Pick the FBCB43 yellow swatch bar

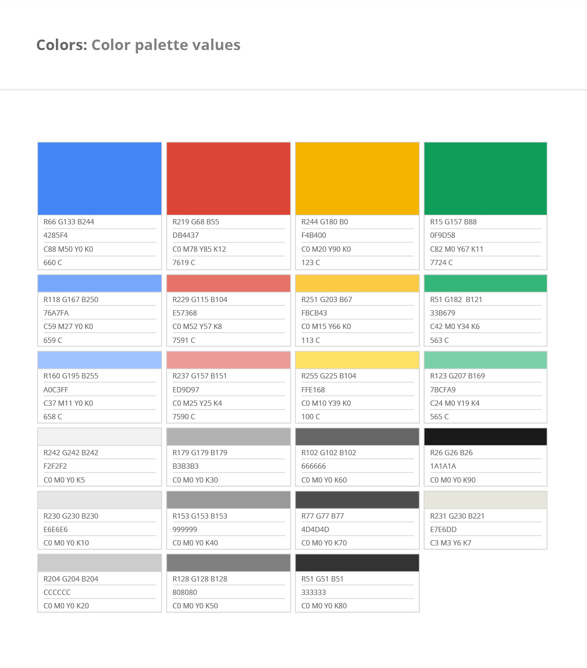pos(357,283)
